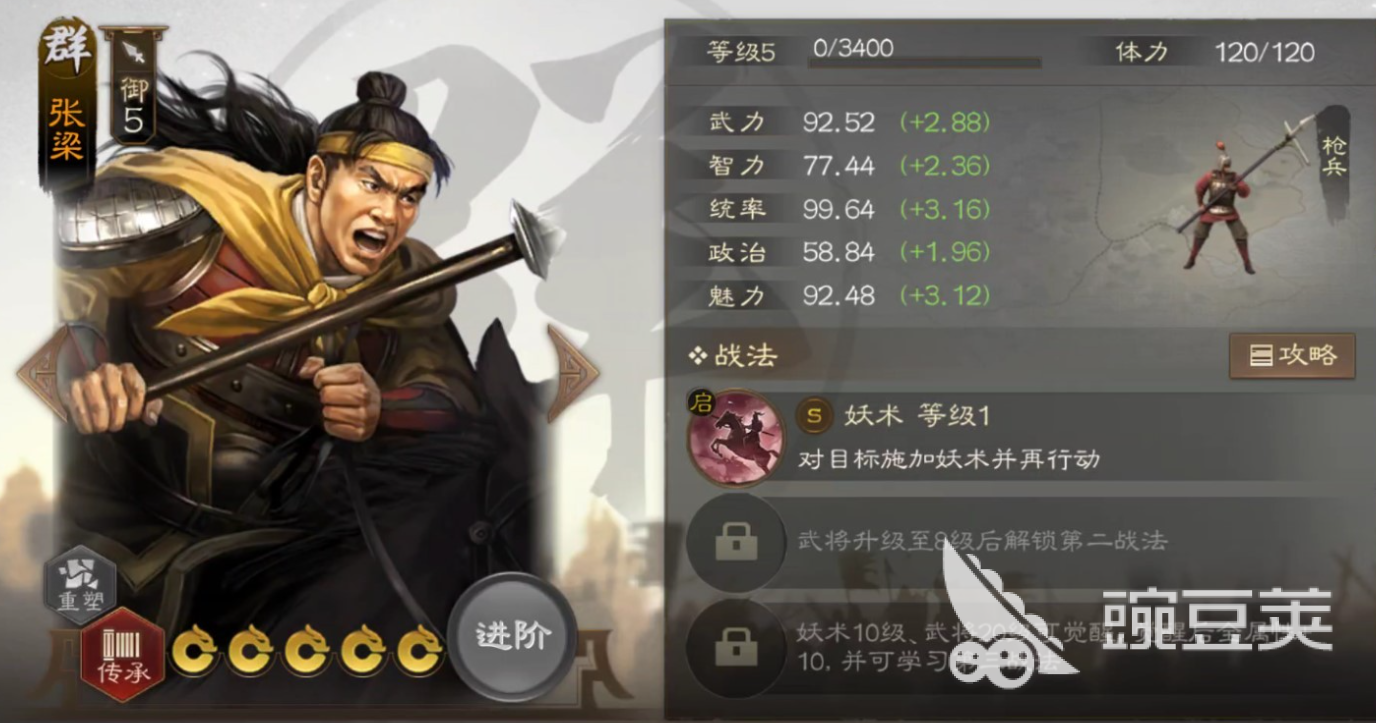Tap the locked second skill slot

pos(737,541)
